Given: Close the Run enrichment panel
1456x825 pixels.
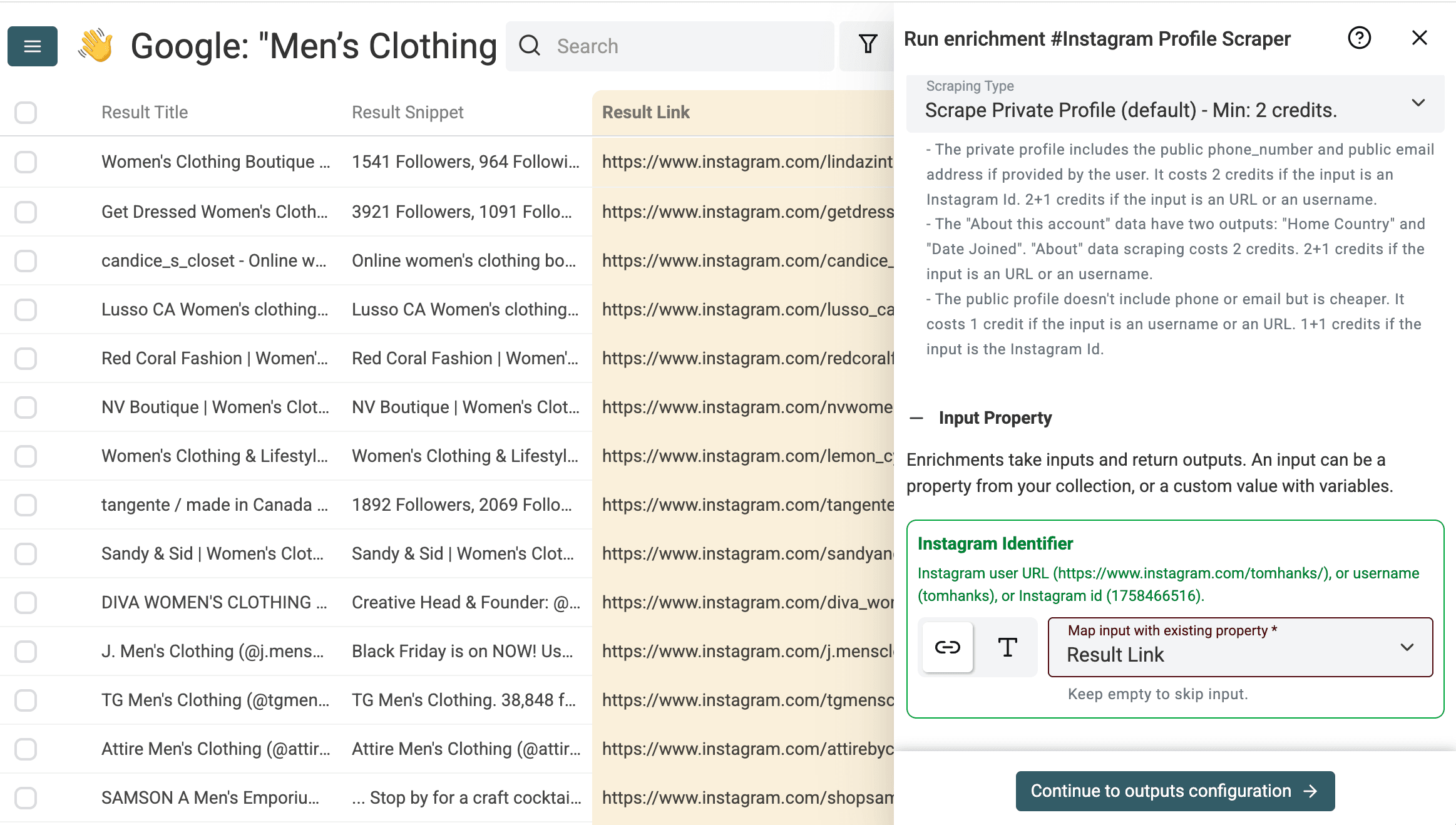Looking at the screenshot, I should point(1419,38).
